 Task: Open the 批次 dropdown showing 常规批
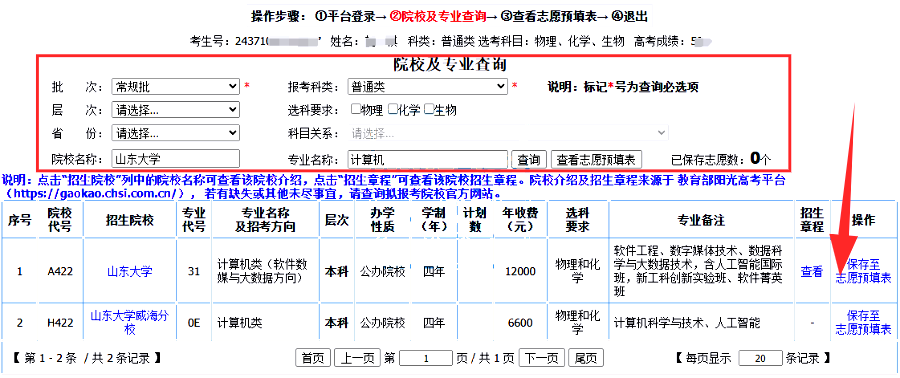coord(175,87)
